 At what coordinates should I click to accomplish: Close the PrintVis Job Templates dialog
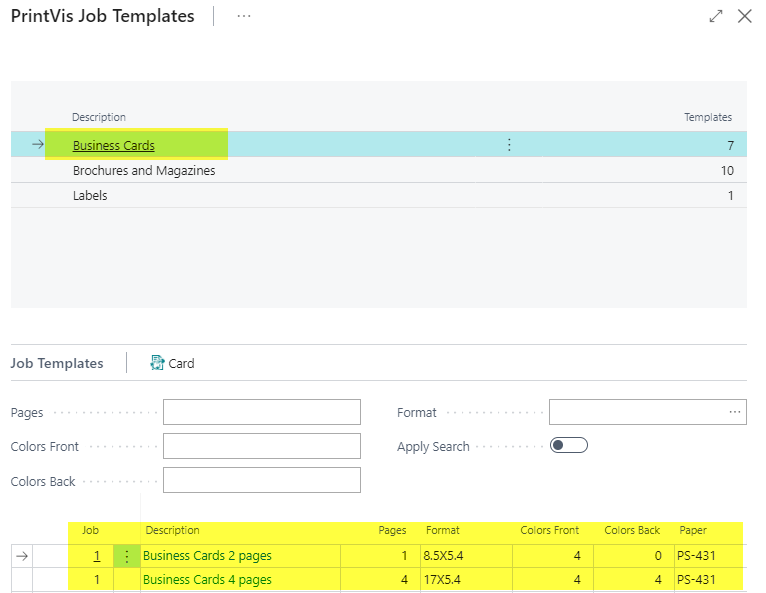745,16
